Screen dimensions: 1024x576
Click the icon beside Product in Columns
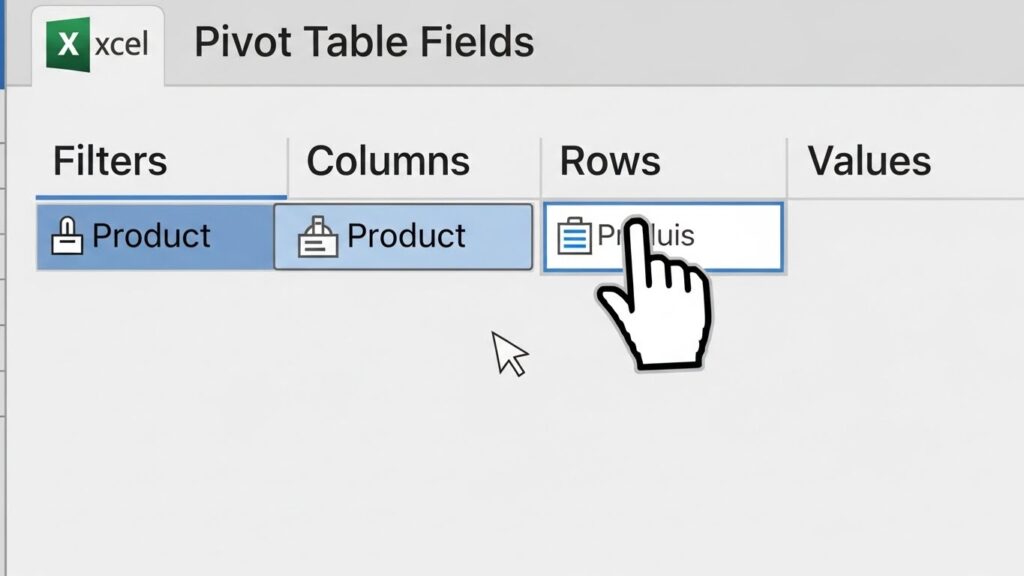click(317, 237)
